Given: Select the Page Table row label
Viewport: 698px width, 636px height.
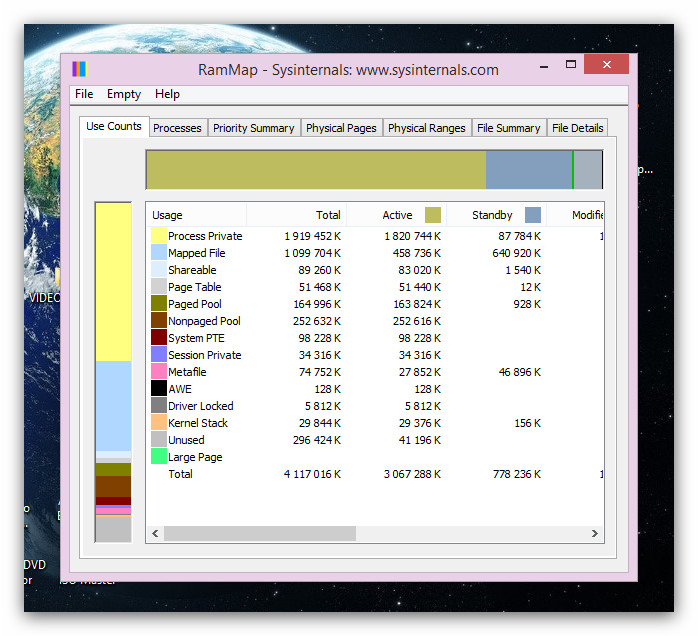Looking at the screenshot, I should point(195,287).
